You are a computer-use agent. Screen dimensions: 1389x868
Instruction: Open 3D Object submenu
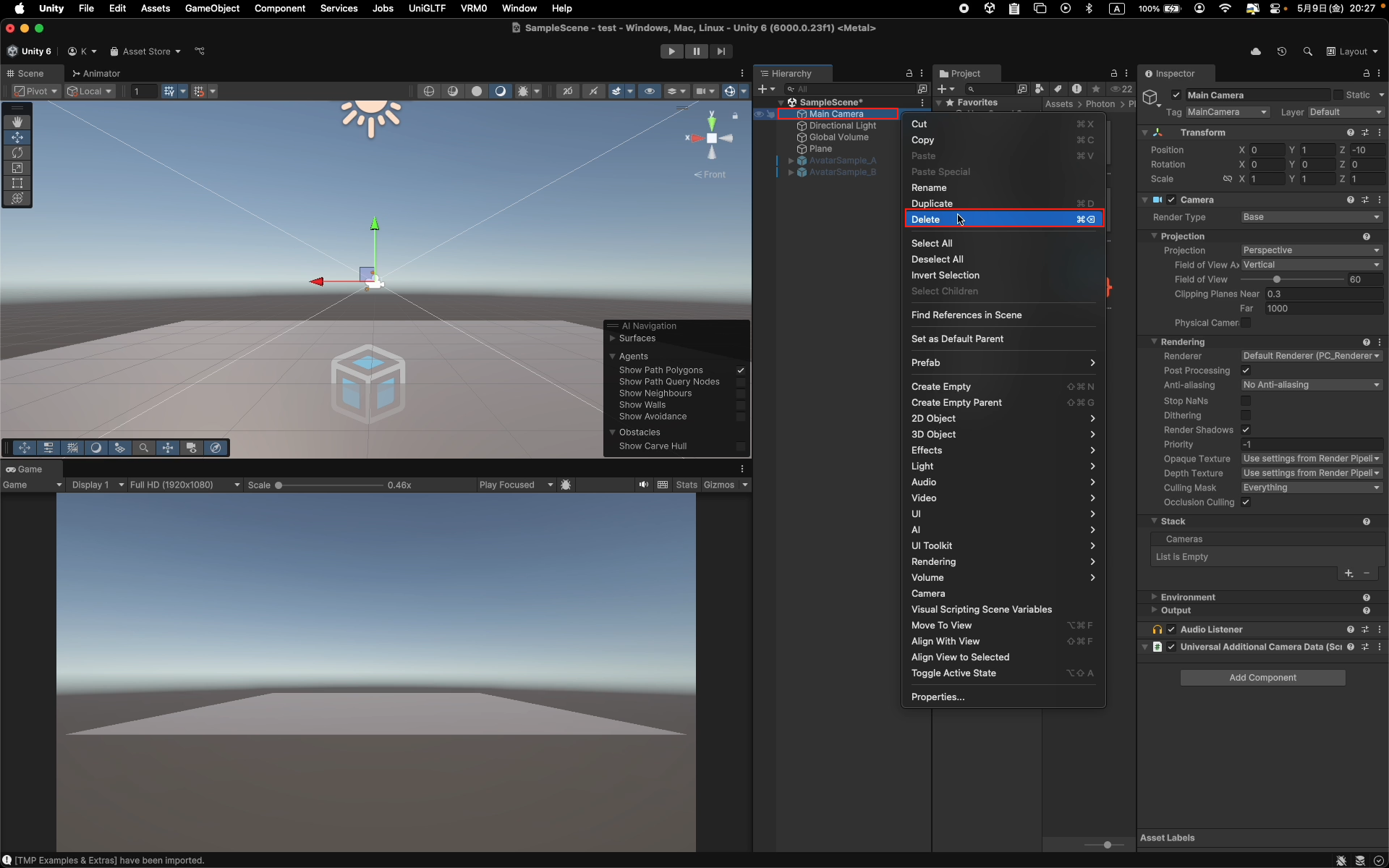pos(1004,434)
